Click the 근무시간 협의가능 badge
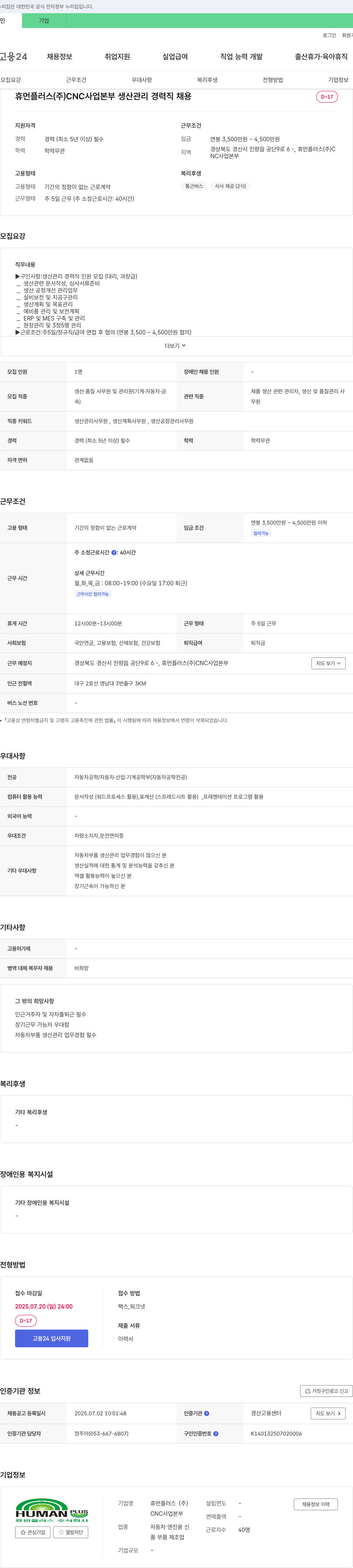Screen dimensions: 353x1568 (93, 594)
